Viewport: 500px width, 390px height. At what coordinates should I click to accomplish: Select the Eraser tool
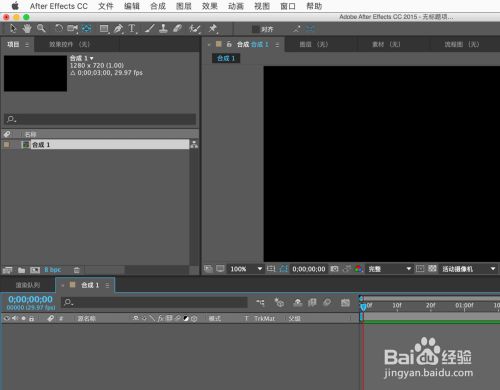pyautogui.click(x=177, y=29)
